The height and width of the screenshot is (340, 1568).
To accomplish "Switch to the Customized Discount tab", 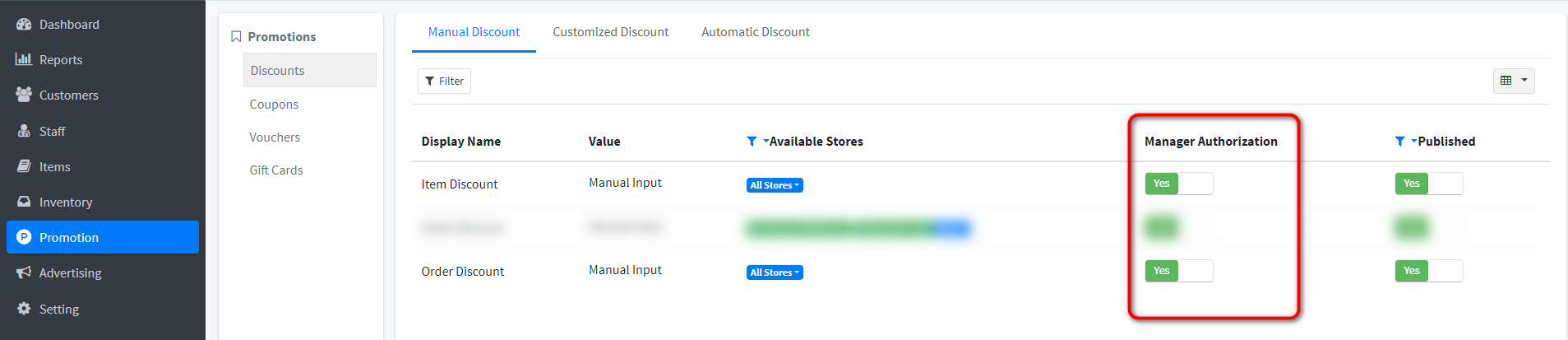I will pos(610,32).
